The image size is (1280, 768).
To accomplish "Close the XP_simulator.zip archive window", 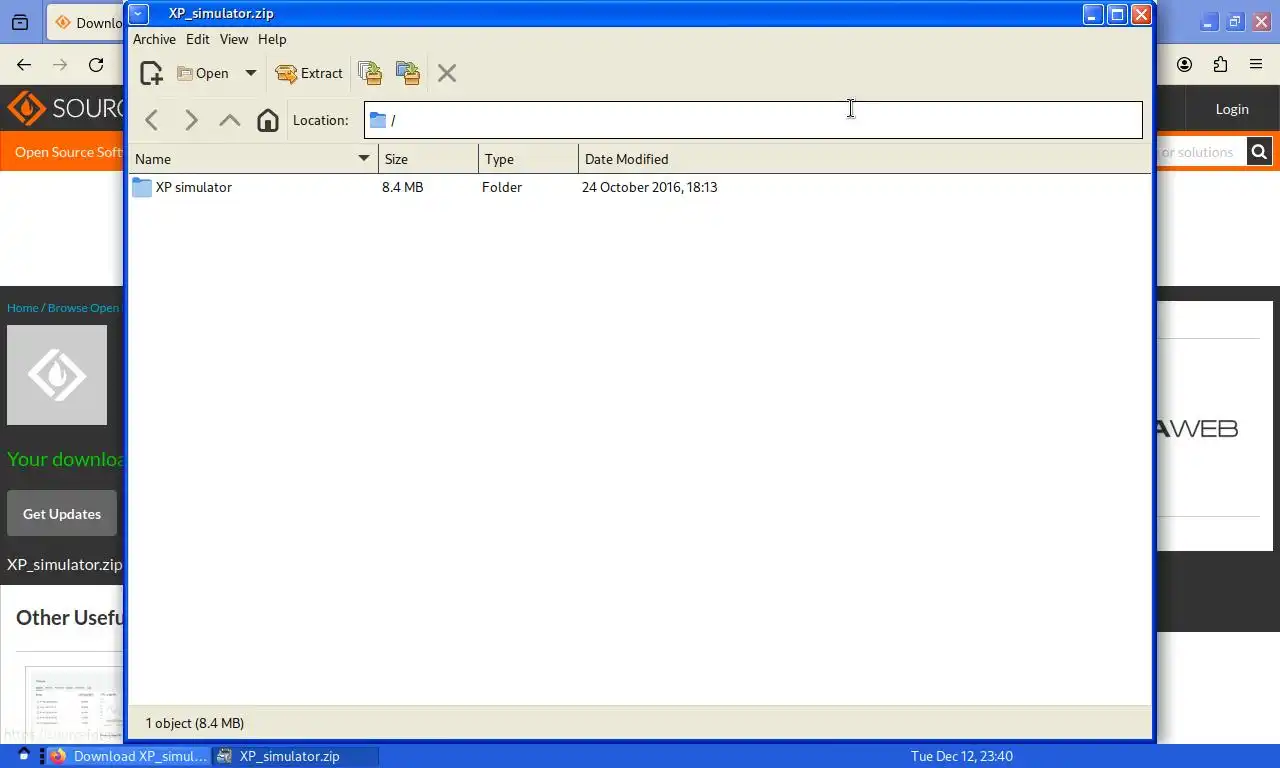I will click(x=1140, y=14).
